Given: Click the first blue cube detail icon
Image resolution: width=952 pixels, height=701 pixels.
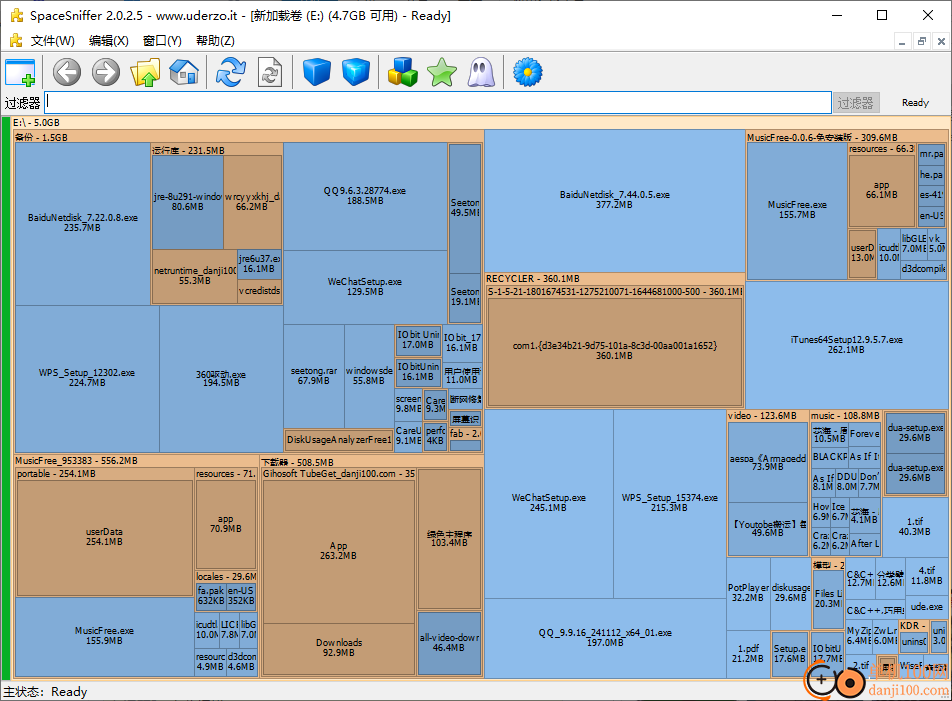Looking at the screenshot, I should click(316, 72).
